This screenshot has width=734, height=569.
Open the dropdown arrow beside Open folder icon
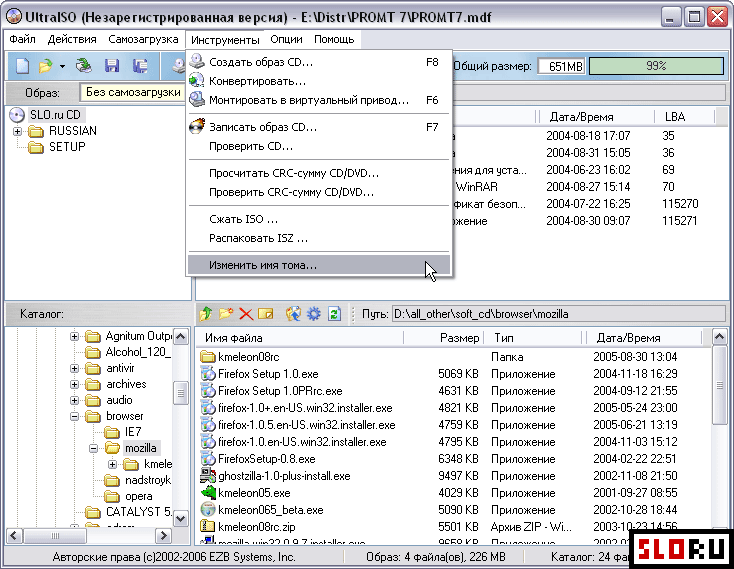pyautogui.click(x=62, y=66)
